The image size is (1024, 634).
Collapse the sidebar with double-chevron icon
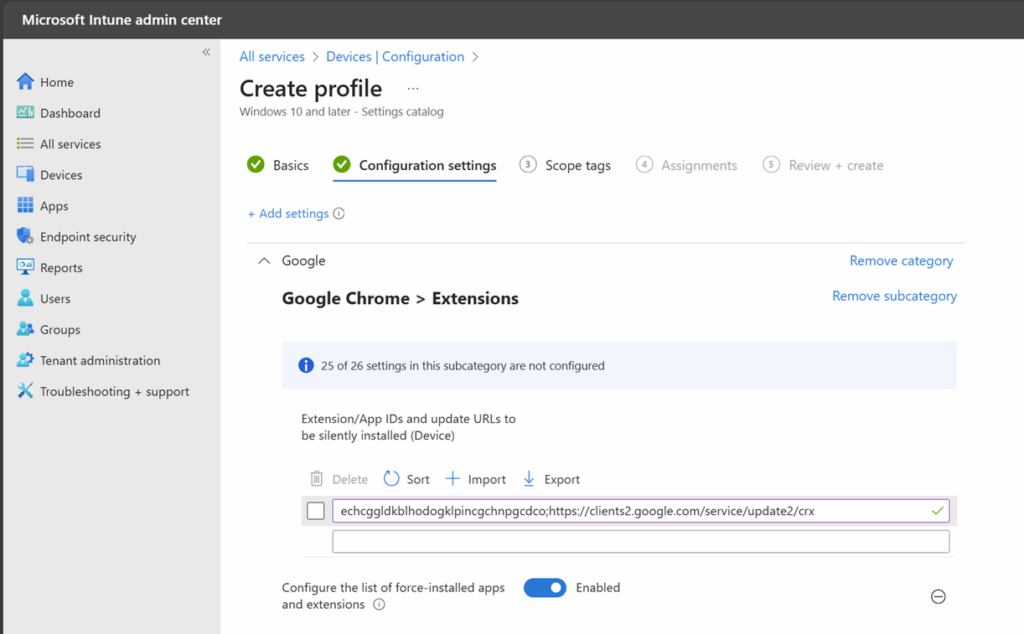click(206, 52)
